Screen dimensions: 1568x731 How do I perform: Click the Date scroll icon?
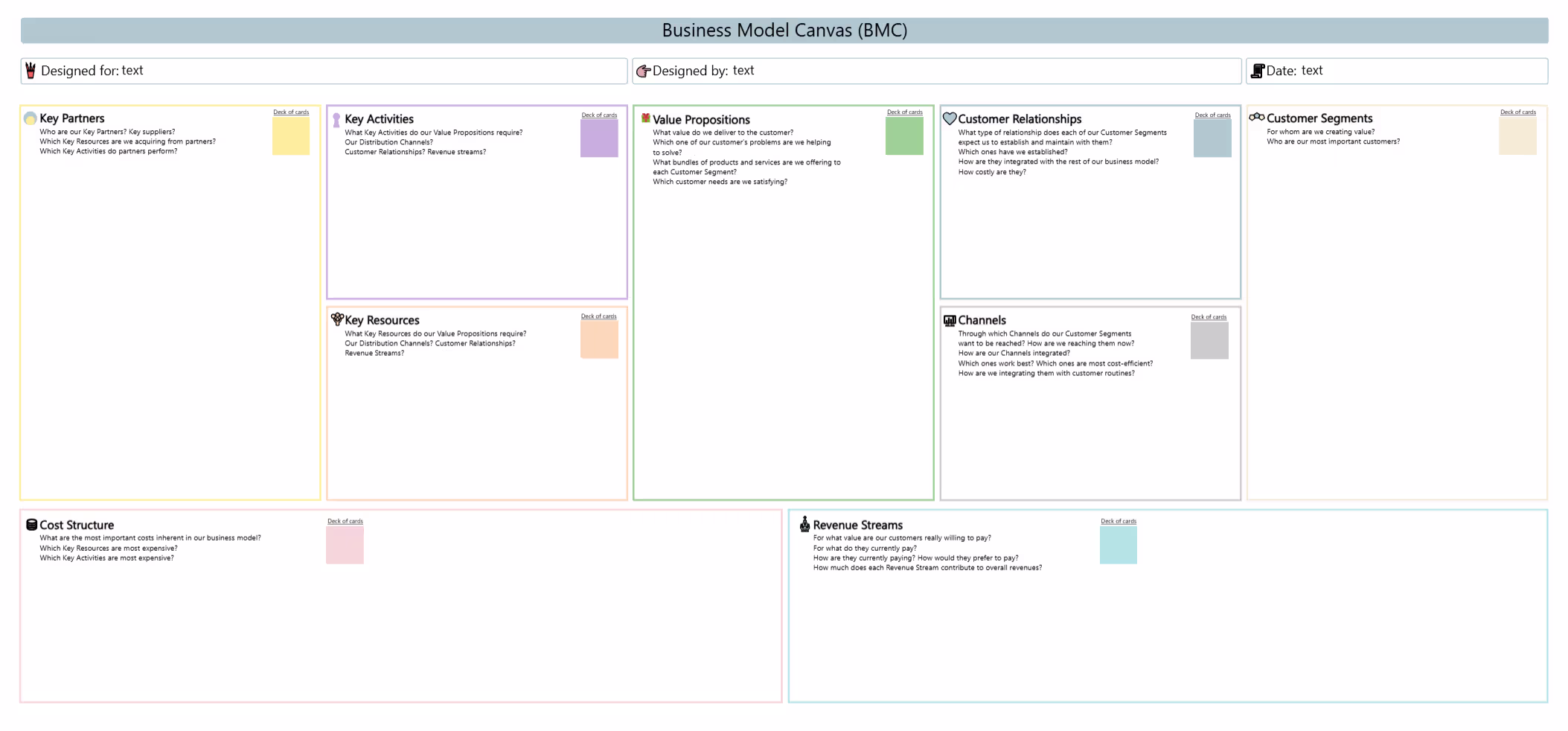pyautogui.click(x=1258, y=71)
